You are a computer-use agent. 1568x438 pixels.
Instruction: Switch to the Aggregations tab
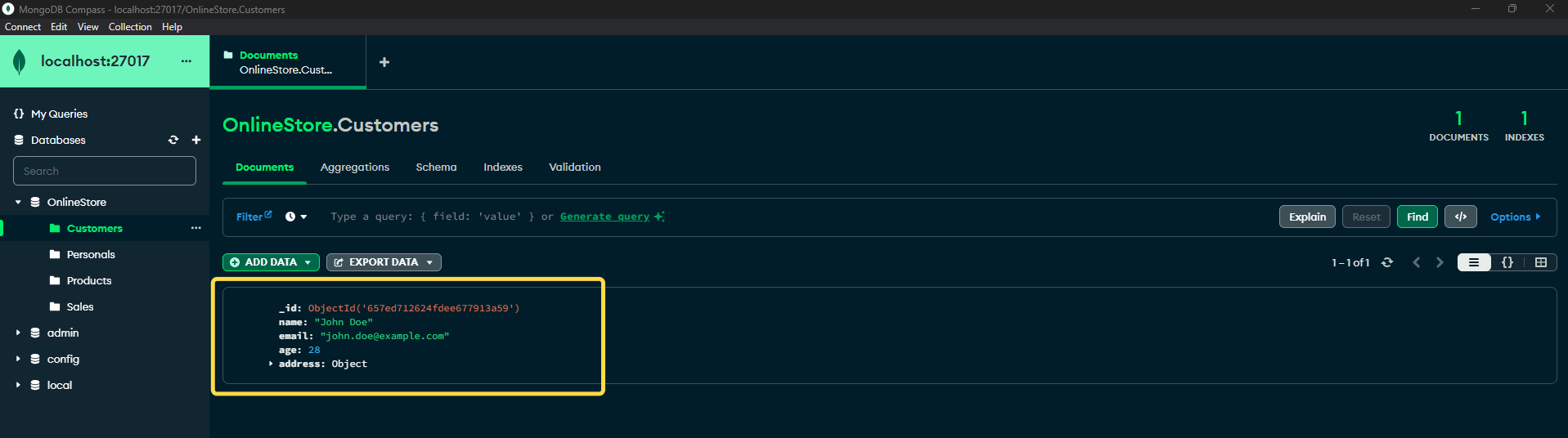pyautogui.click(x=355, y=167)
